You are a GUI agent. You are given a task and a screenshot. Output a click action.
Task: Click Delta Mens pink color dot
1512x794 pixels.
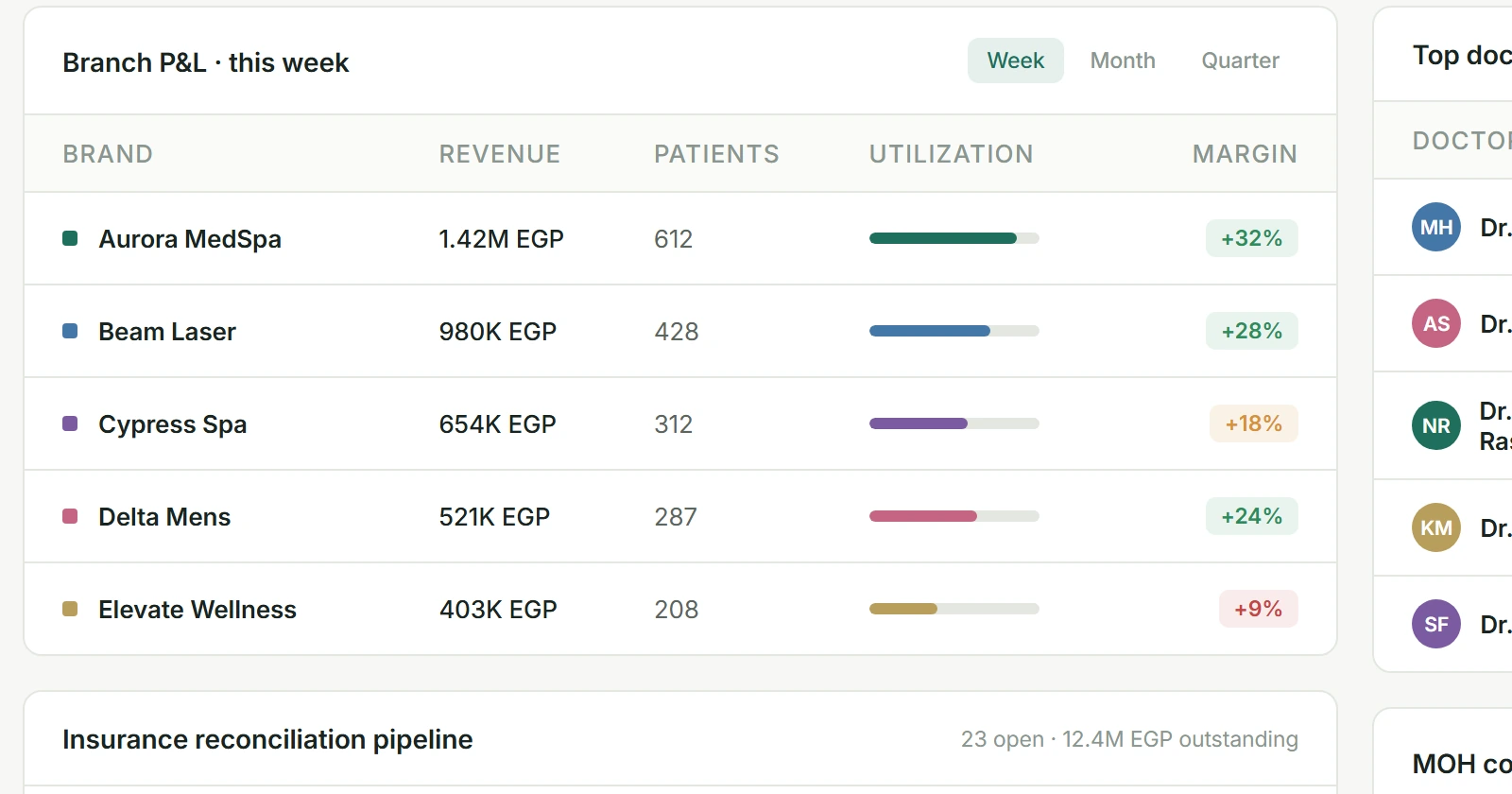(70, 516)
